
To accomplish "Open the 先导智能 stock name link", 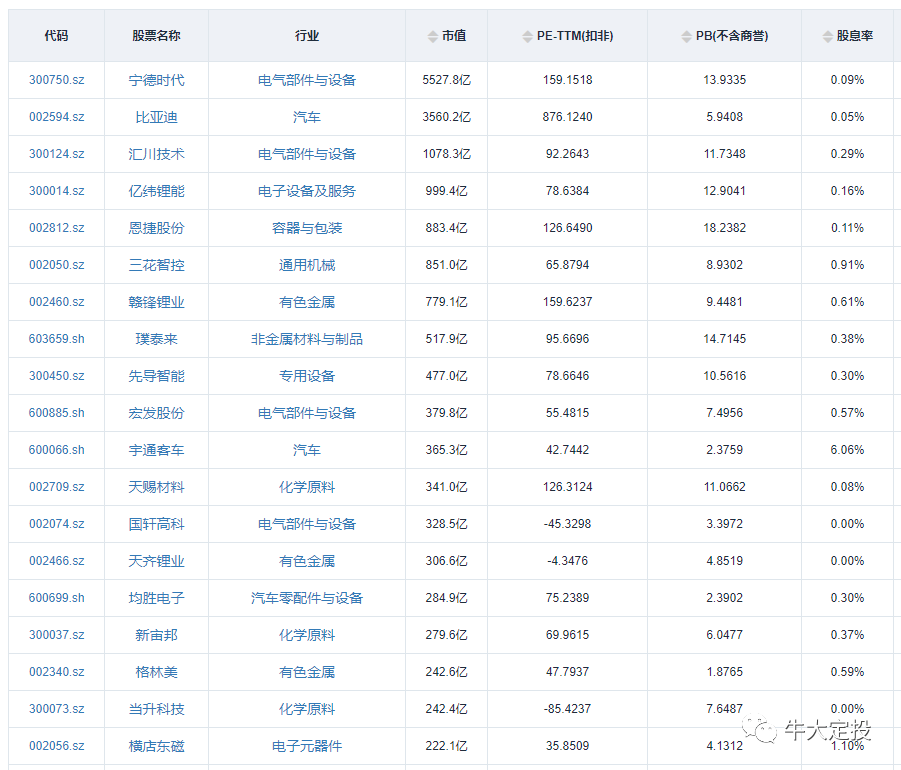I will tap(156, 376).
